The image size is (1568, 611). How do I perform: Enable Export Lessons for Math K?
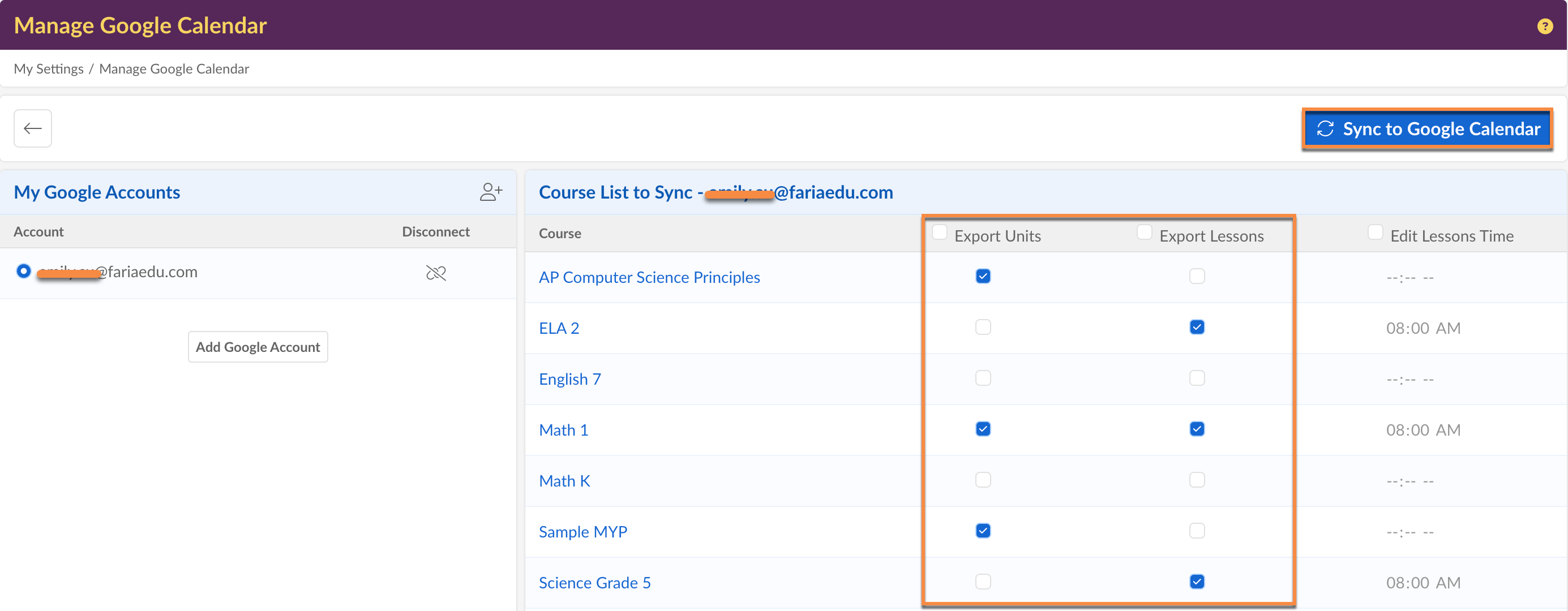click(x=1197, y=480)
